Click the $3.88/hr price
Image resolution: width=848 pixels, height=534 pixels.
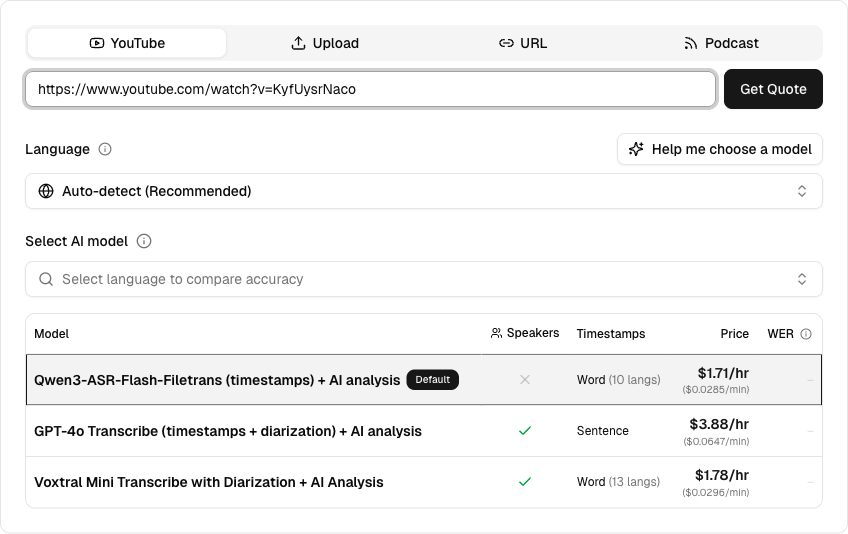(719, 424)
